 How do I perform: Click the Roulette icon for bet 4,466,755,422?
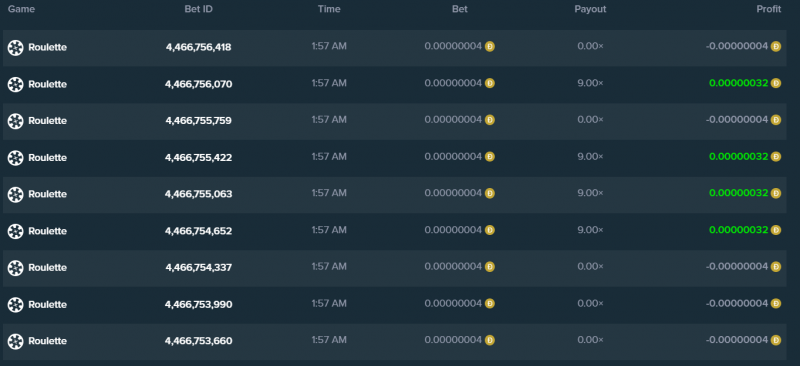[16, 158]
